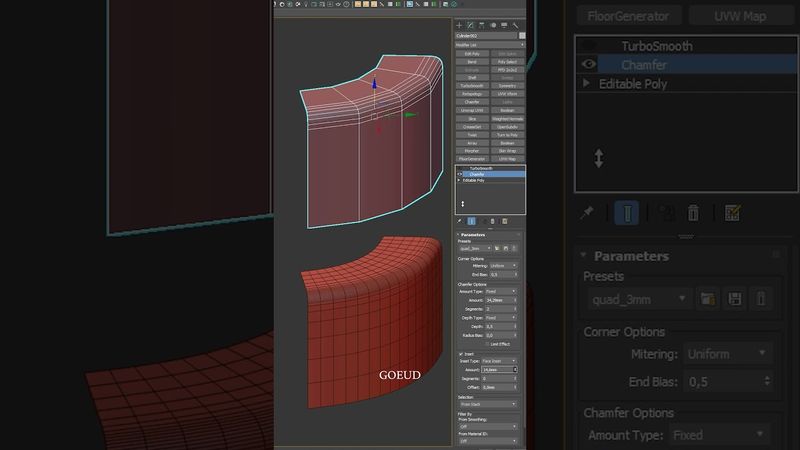
Task: Click the object color swatch beside Cylinder002
Action: click(x=521, y=36)
